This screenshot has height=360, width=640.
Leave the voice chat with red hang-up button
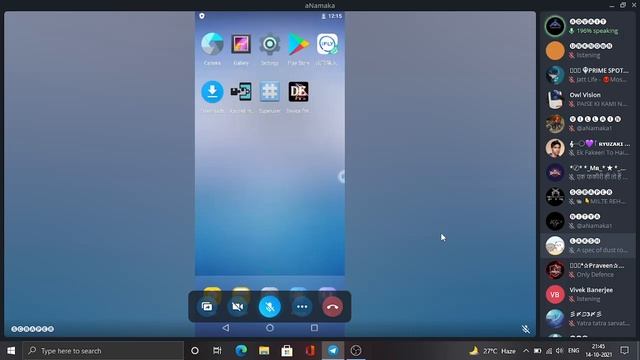pos(333,307)
